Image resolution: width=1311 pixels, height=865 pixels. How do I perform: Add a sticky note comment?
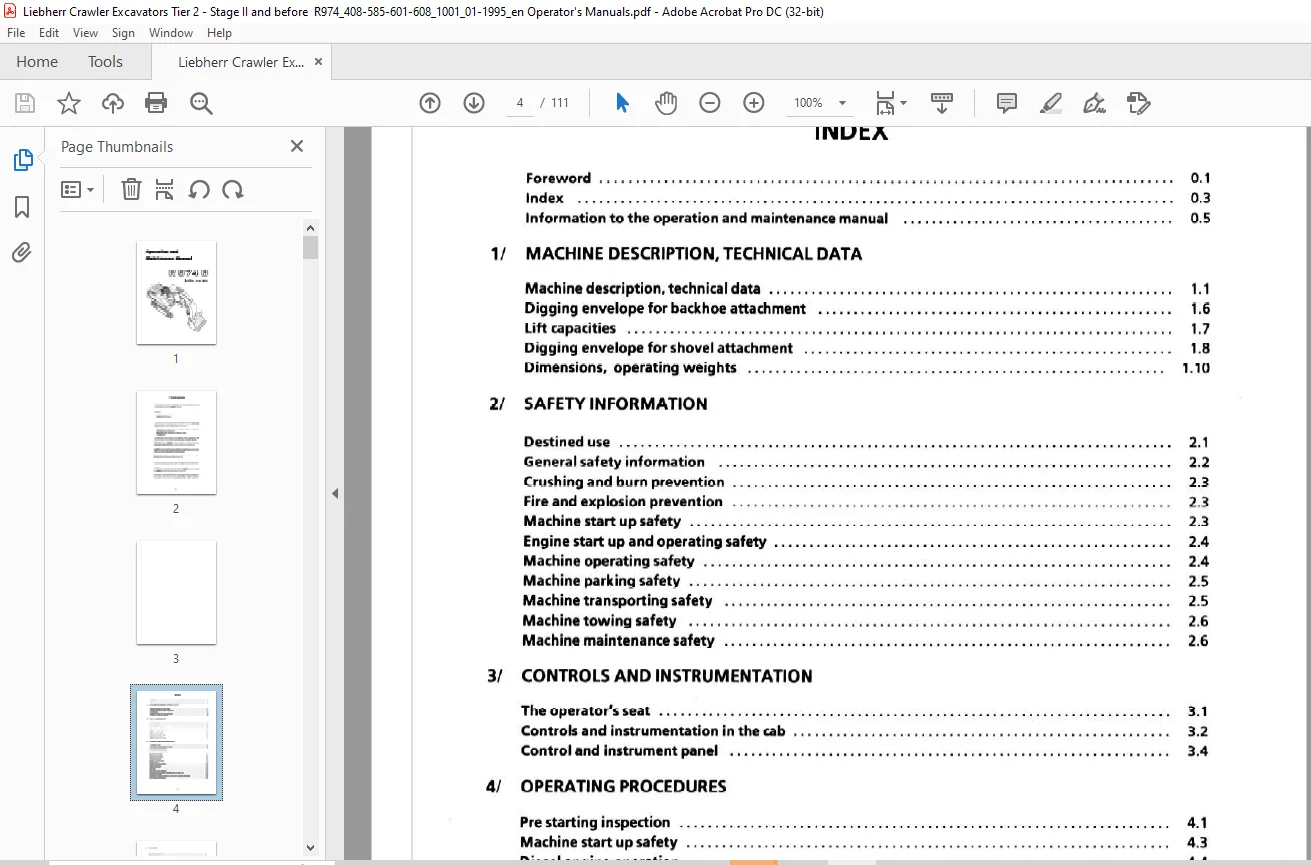point(1007,103)
